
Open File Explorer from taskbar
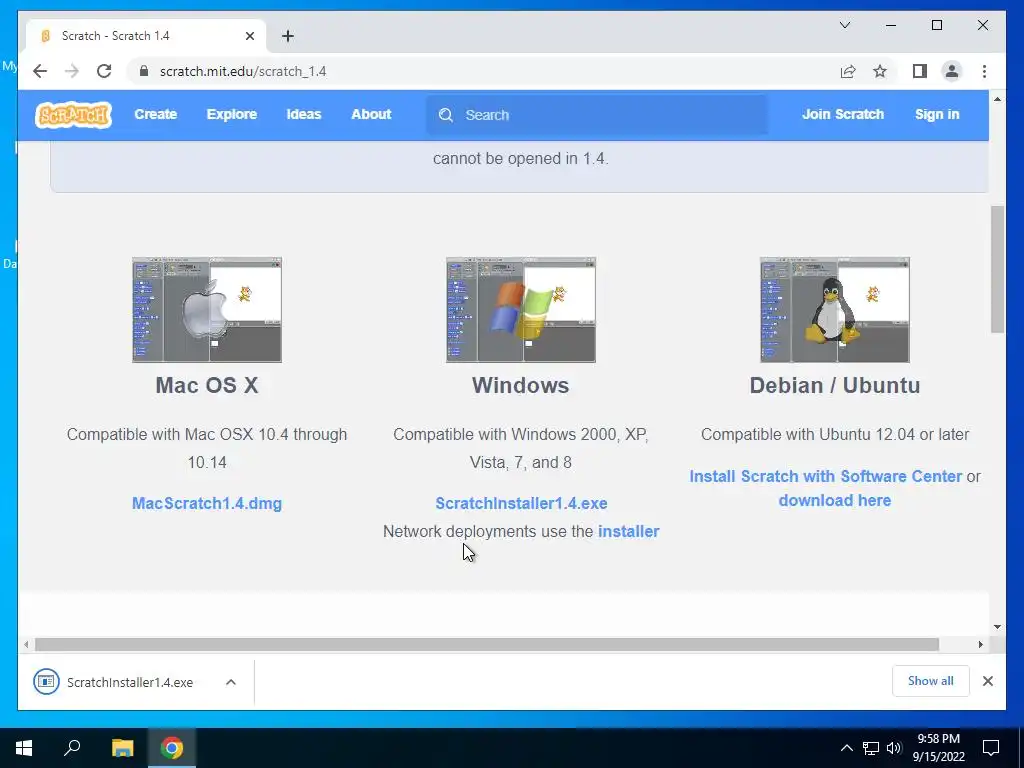pos(122,748)
